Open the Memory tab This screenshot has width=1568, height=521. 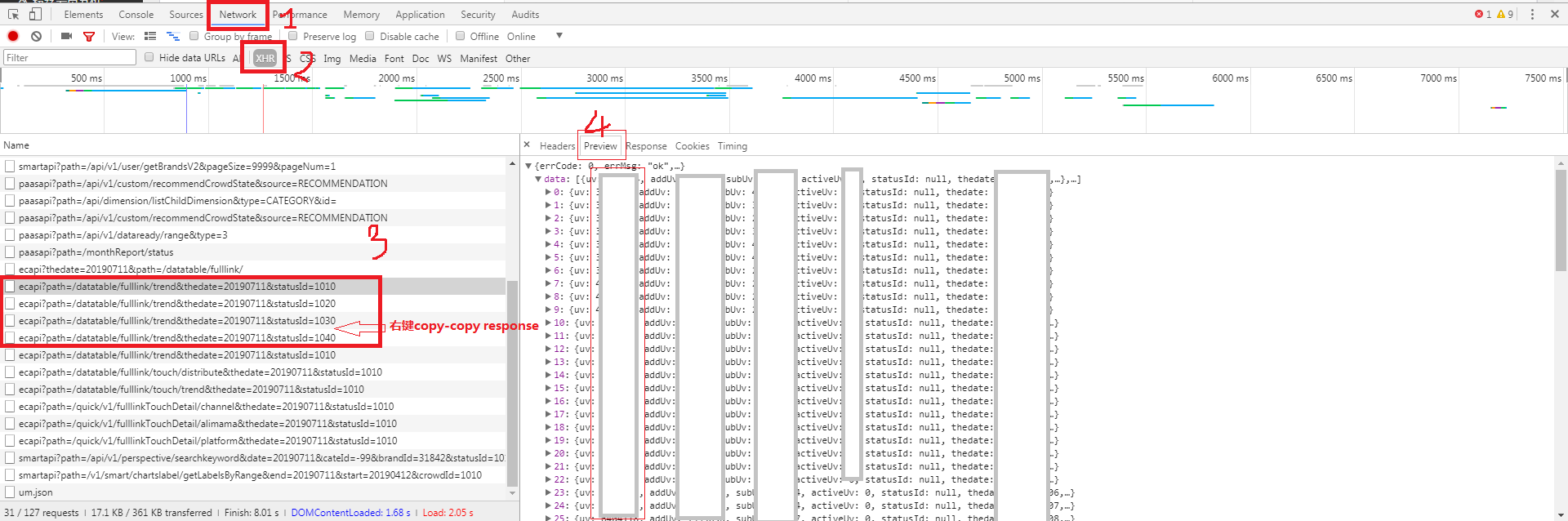(362, 15)
